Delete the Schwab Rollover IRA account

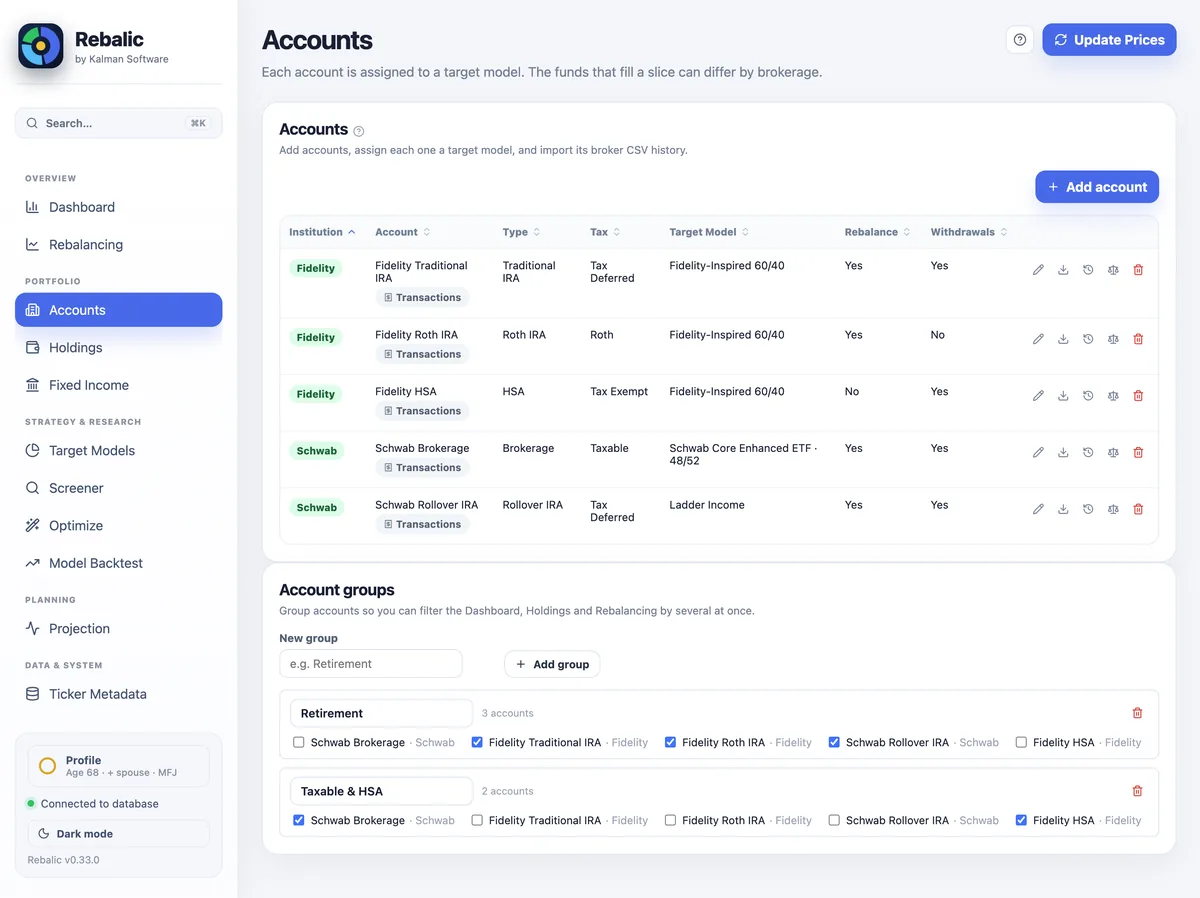pos(1138,509)
